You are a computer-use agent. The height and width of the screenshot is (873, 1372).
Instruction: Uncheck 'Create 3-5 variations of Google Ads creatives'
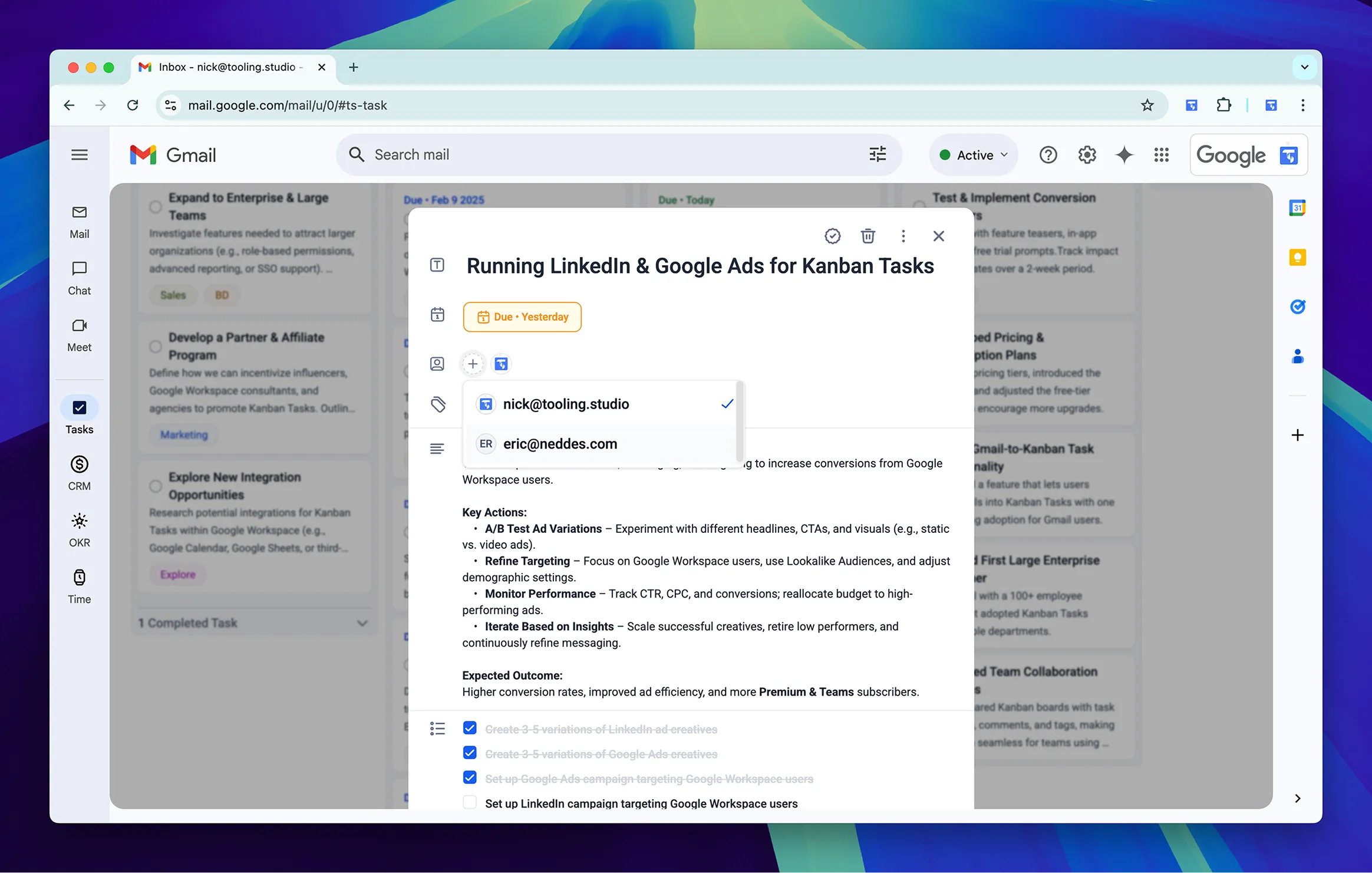point(470,753)
